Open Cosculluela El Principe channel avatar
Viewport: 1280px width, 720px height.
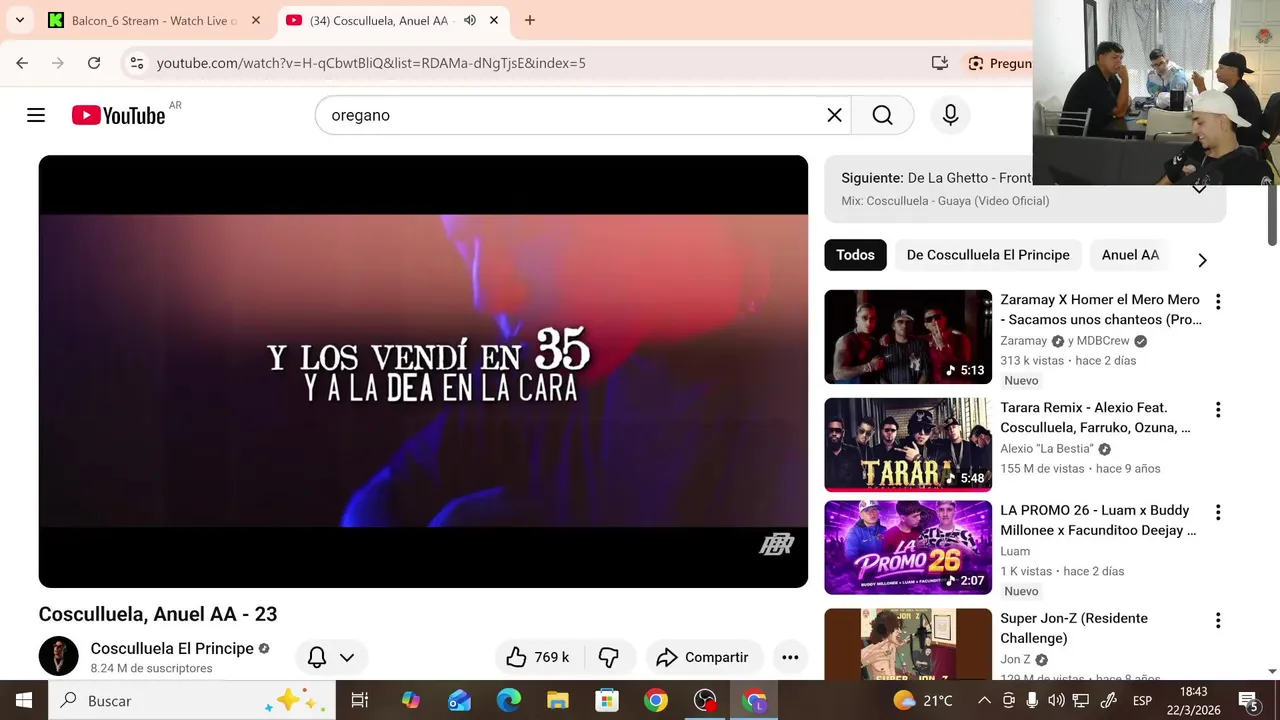(x=58, y=656)
